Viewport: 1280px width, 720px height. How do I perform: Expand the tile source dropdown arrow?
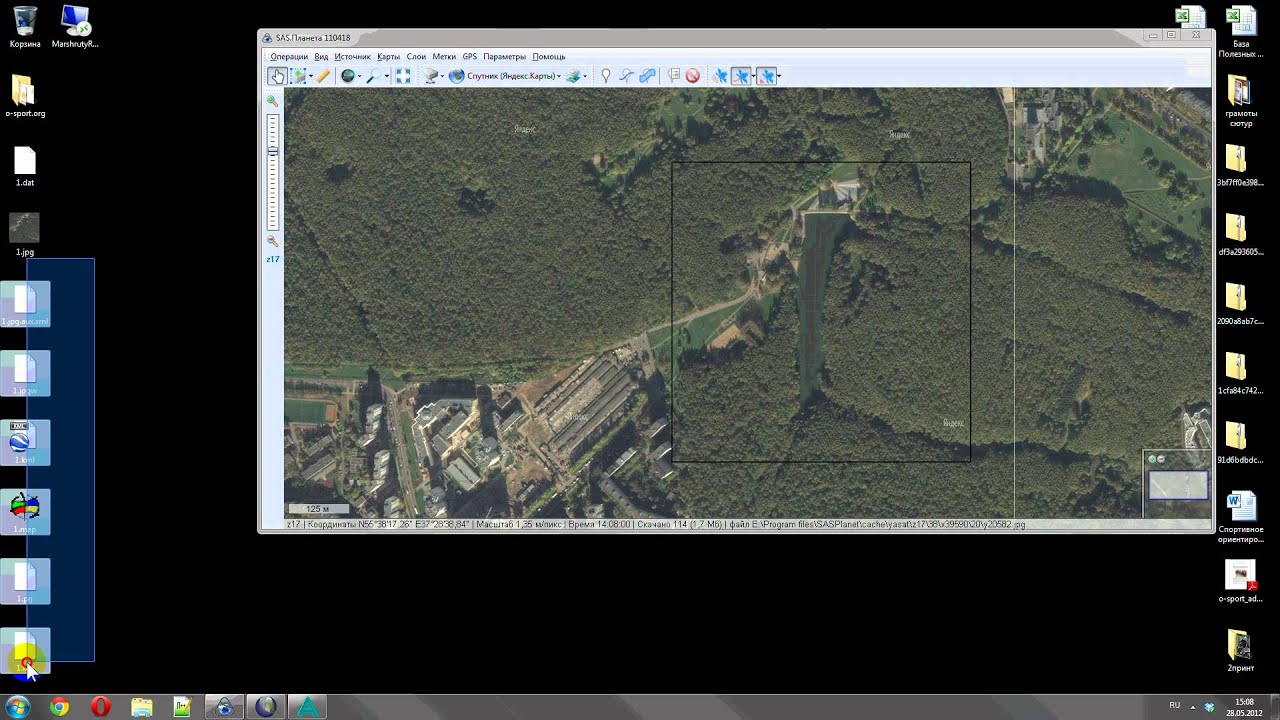point(443,76)
